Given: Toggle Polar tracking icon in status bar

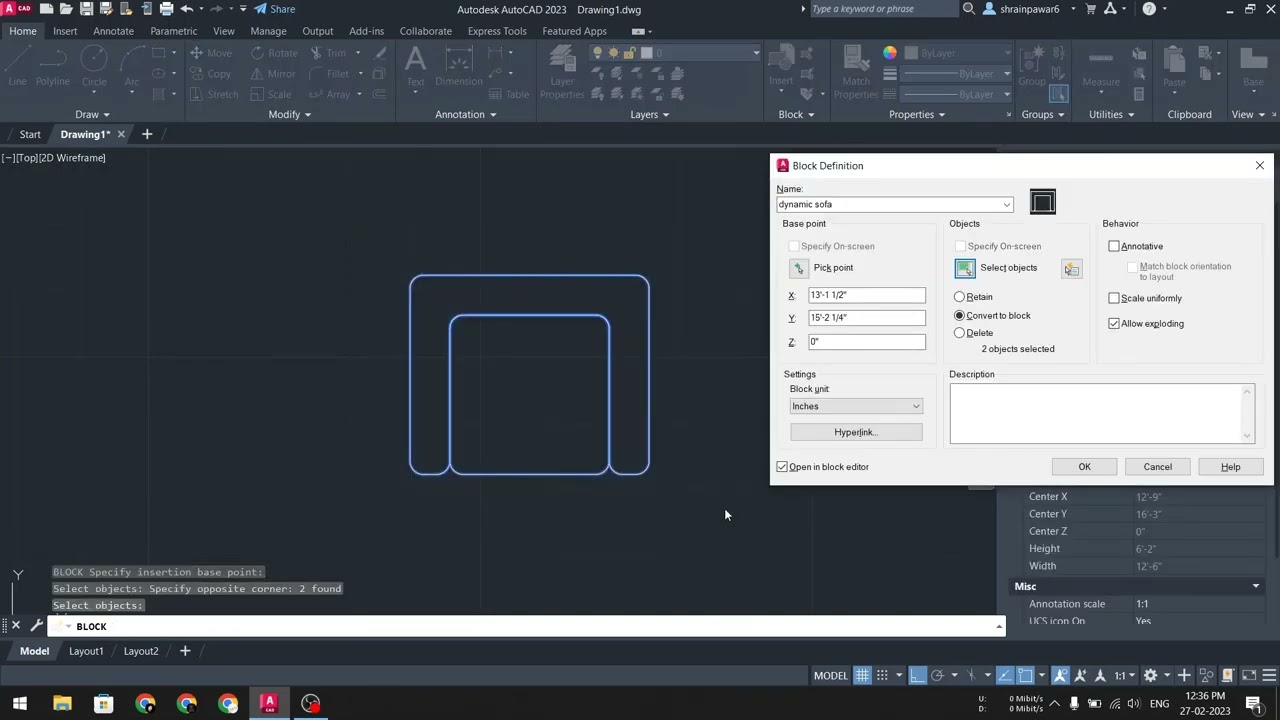Looking at the screenshot, I should (x=937, y=675).
